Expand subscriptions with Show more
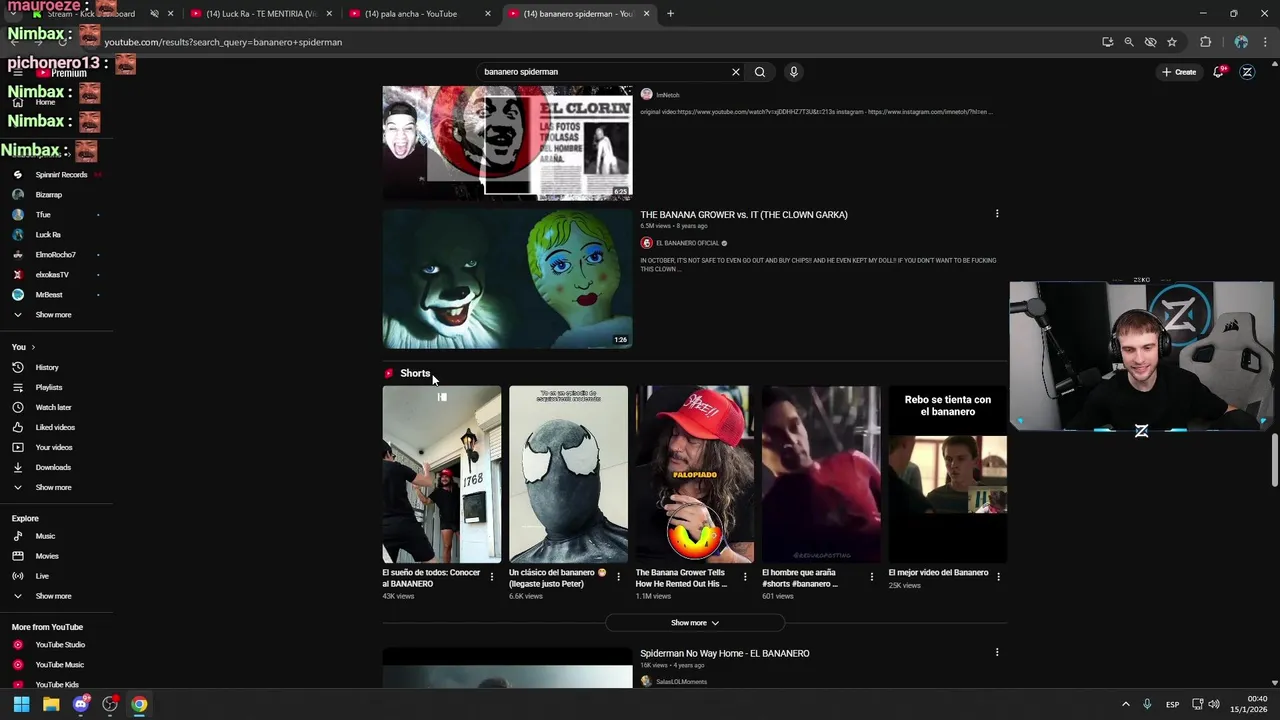 [x=53, y=315]
